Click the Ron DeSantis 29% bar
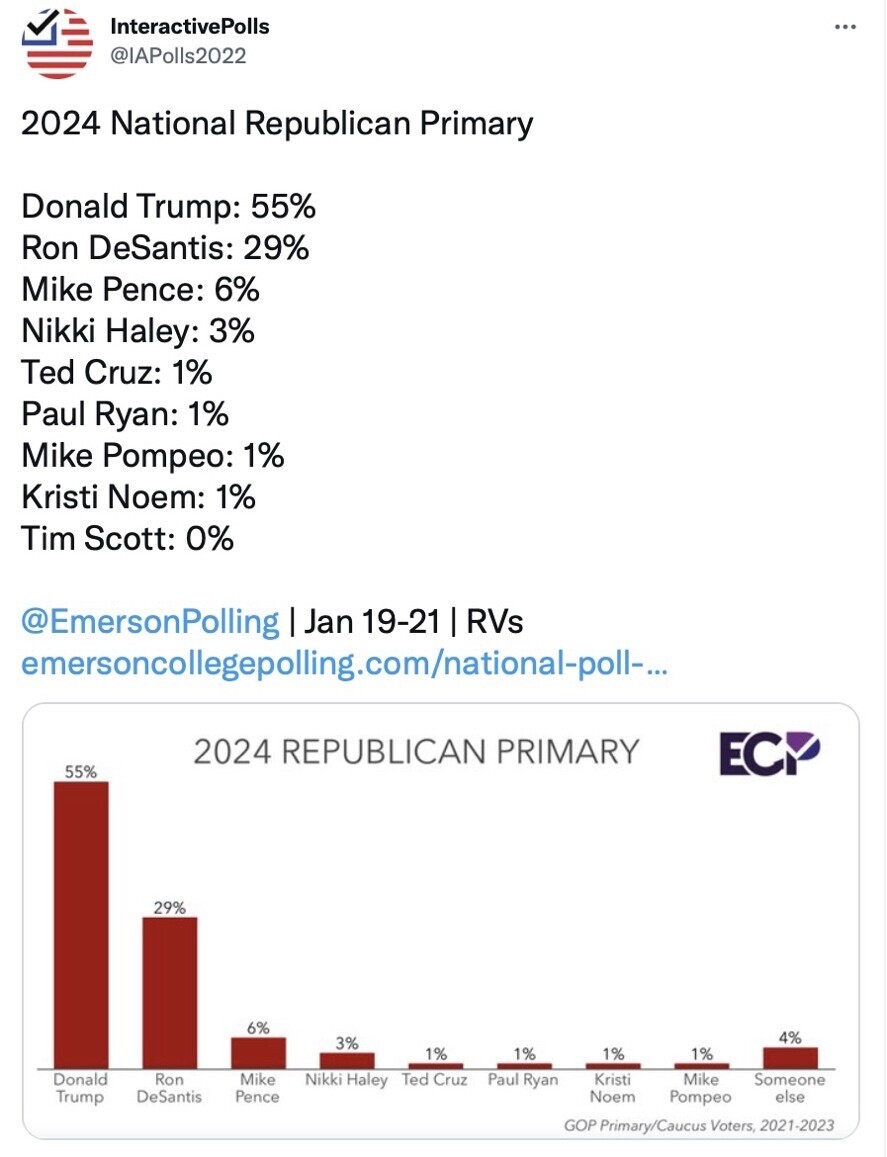887x1157 pixels. (x=170, y=992)
